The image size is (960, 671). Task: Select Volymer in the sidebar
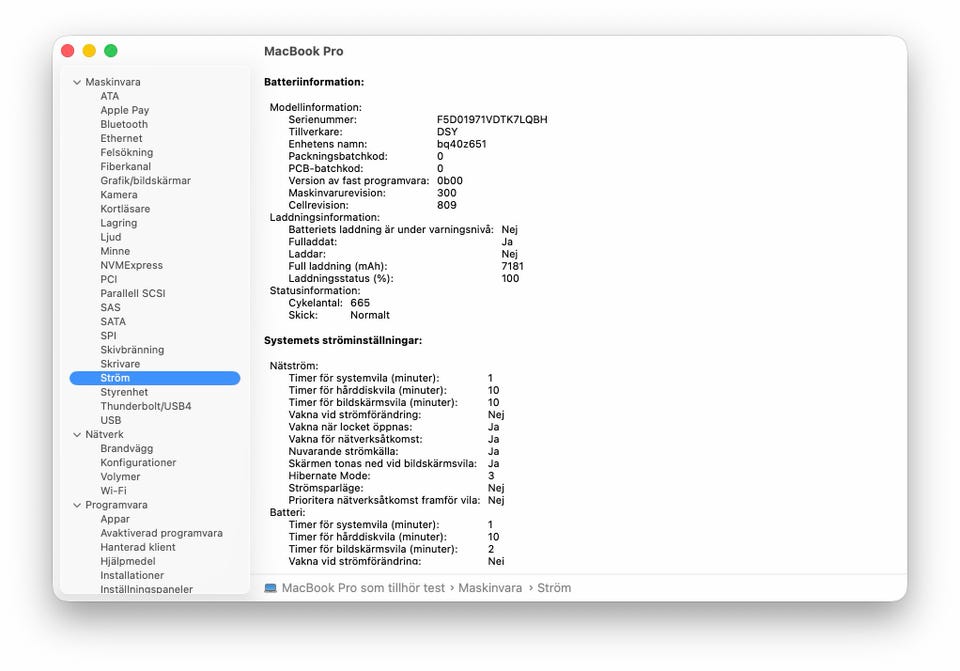(x=120, y=477)
